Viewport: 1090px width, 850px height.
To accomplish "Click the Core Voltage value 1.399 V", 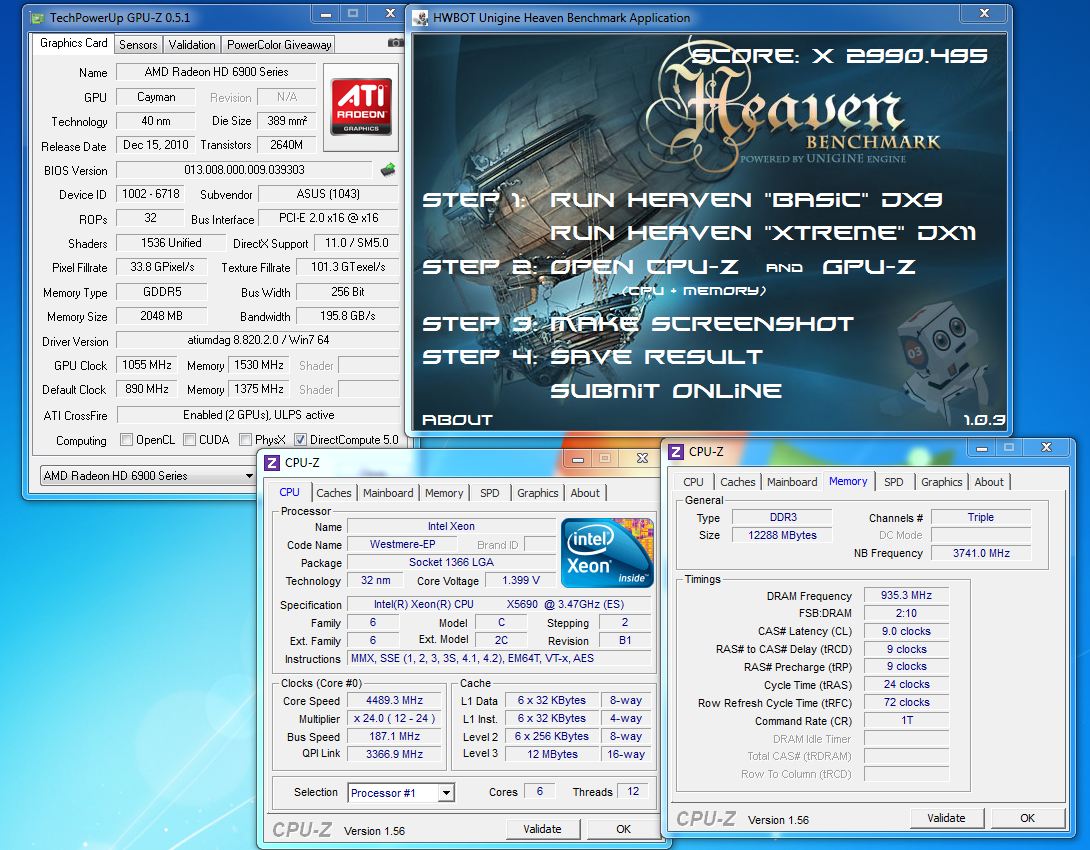I will click(x=521, y=580).
